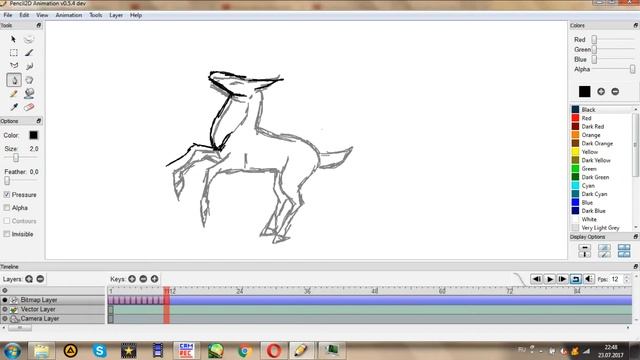Select the Polyline tool
The width and height of the screenshot is (640, 360).
[13, 66]
